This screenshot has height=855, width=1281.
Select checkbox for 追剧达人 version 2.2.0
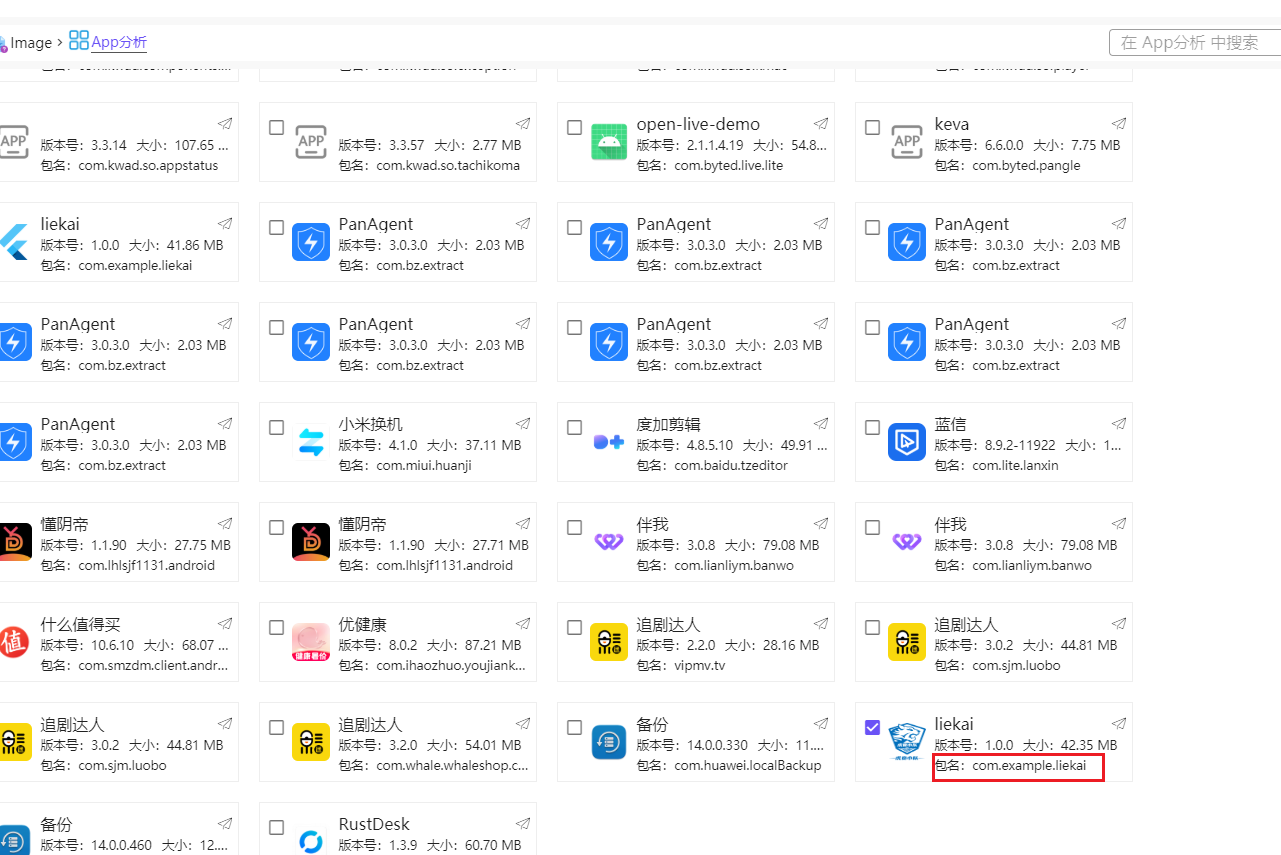pos(575,628)
